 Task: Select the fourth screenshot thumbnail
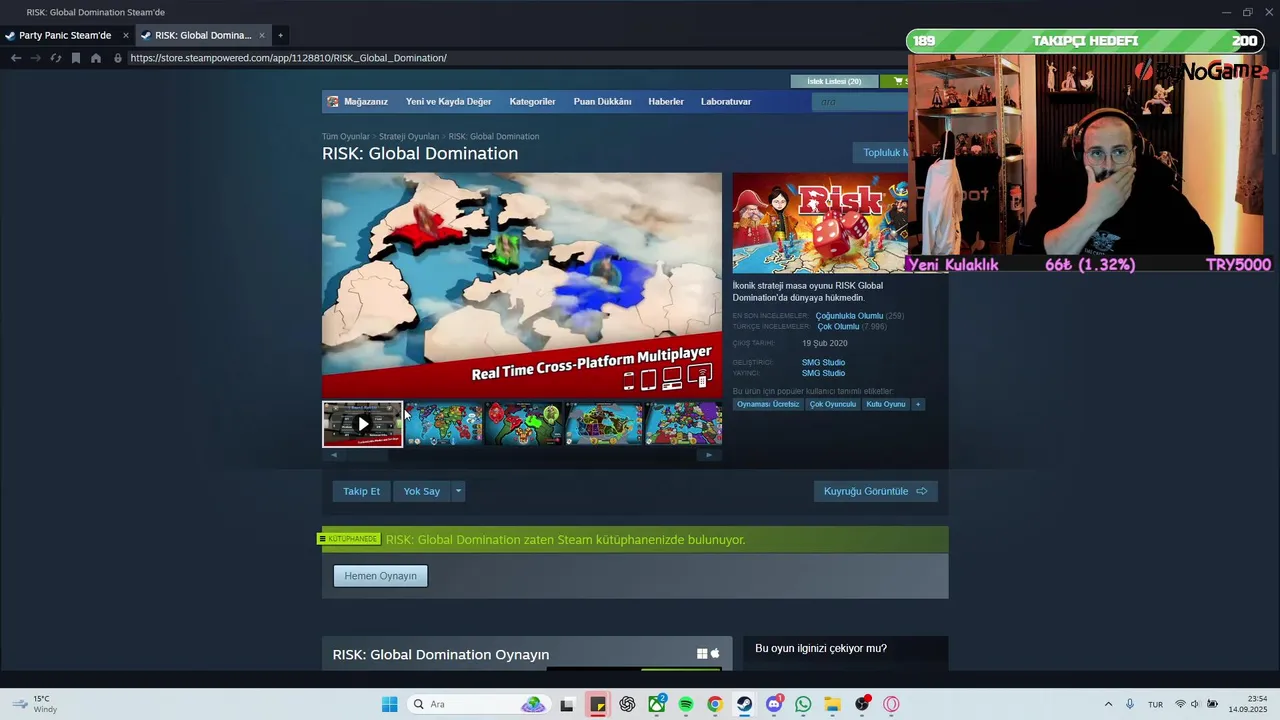(x=604, y=424)
